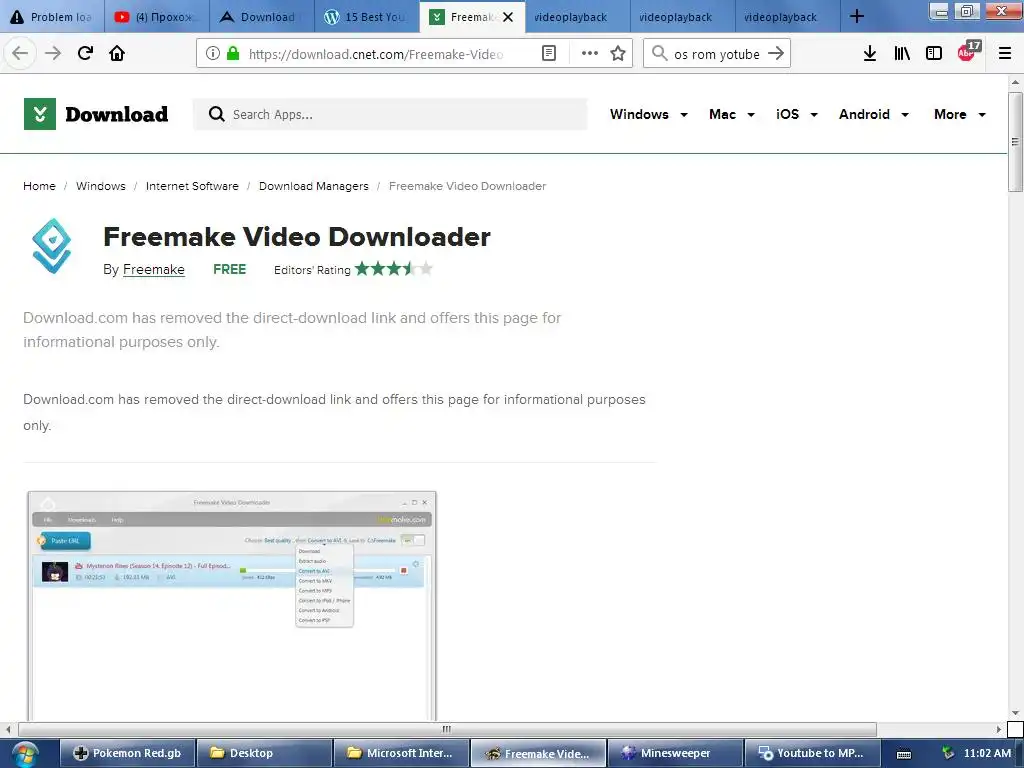Screen dimensions: 1024x768
Task: Open Minesweeper from the taskbar
Action: click(675, 753)
